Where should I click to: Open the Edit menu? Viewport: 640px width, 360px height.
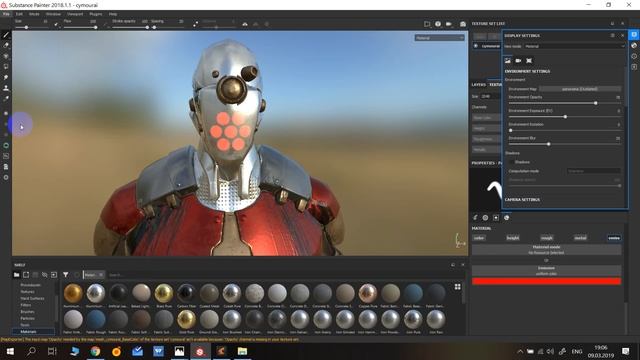point(19,14)
